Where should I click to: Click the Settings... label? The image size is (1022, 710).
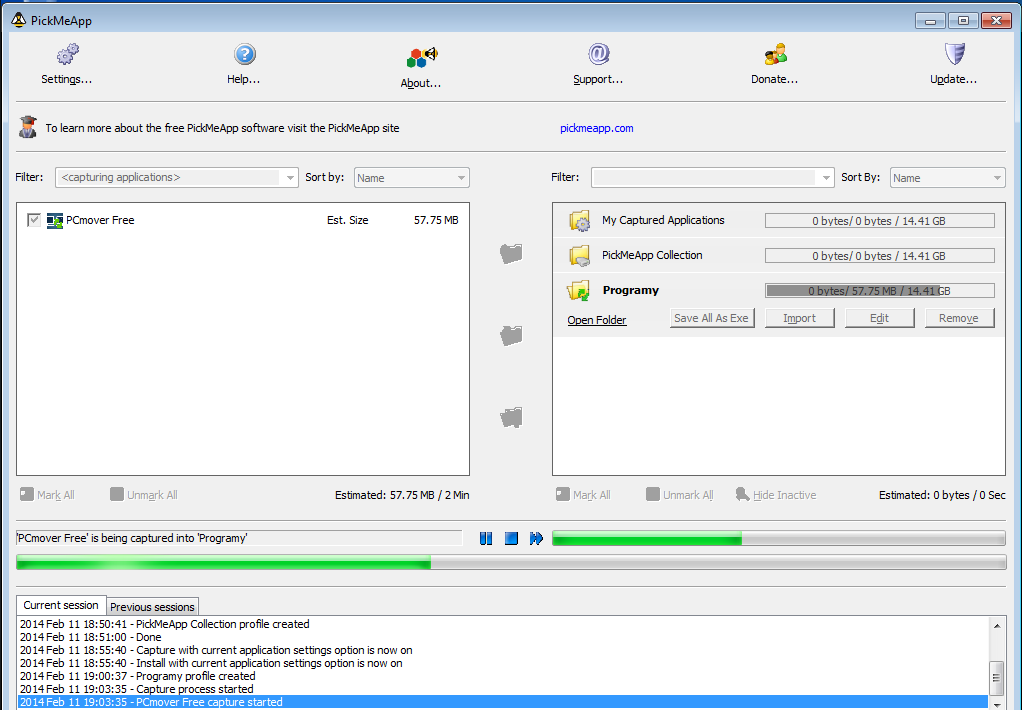click(x=66, y=79)
